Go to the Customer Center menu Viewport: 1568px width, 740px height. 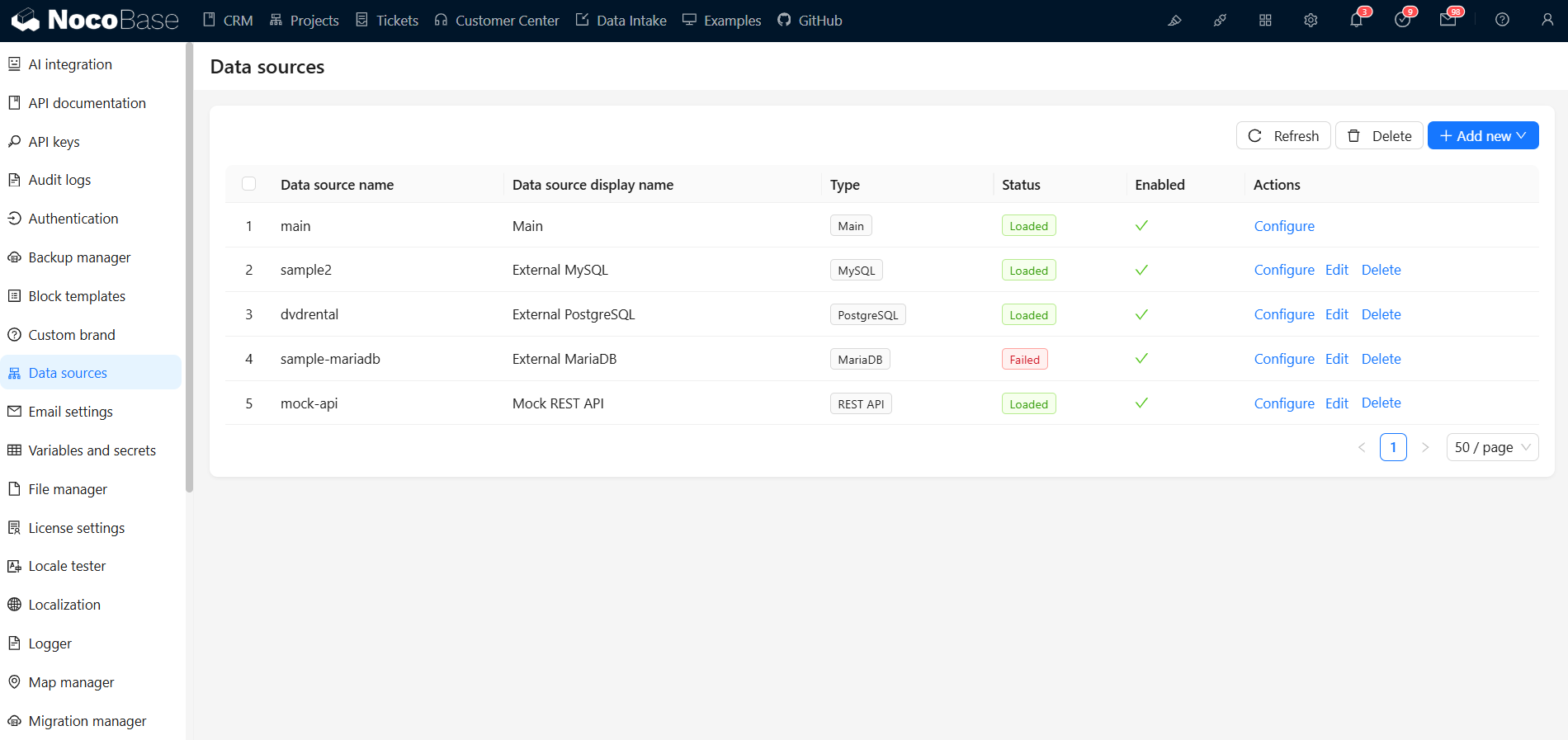coord(497,21)
